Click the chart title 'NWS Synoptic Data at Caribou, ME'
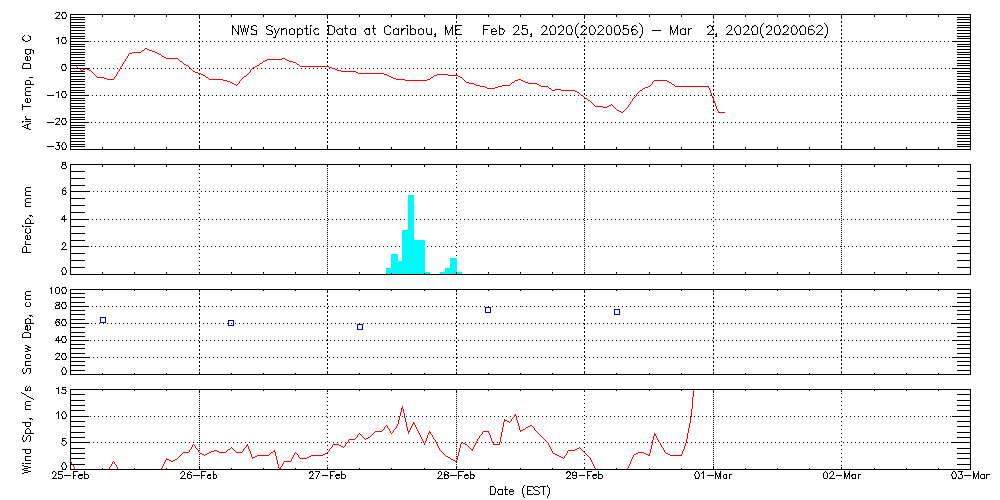Screen dimensions: 1000x500 tap(346, 31)
